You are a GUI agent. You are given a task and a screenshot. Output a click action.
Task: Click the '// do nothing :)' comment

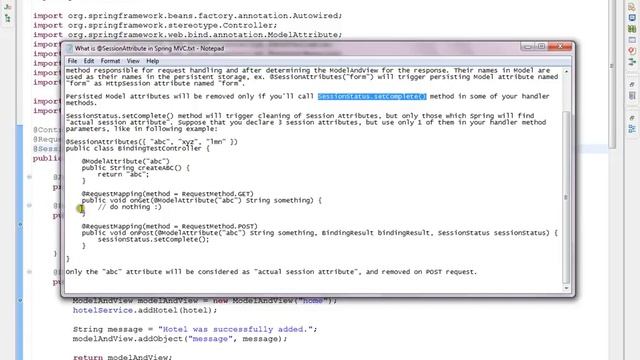(129, 207)
